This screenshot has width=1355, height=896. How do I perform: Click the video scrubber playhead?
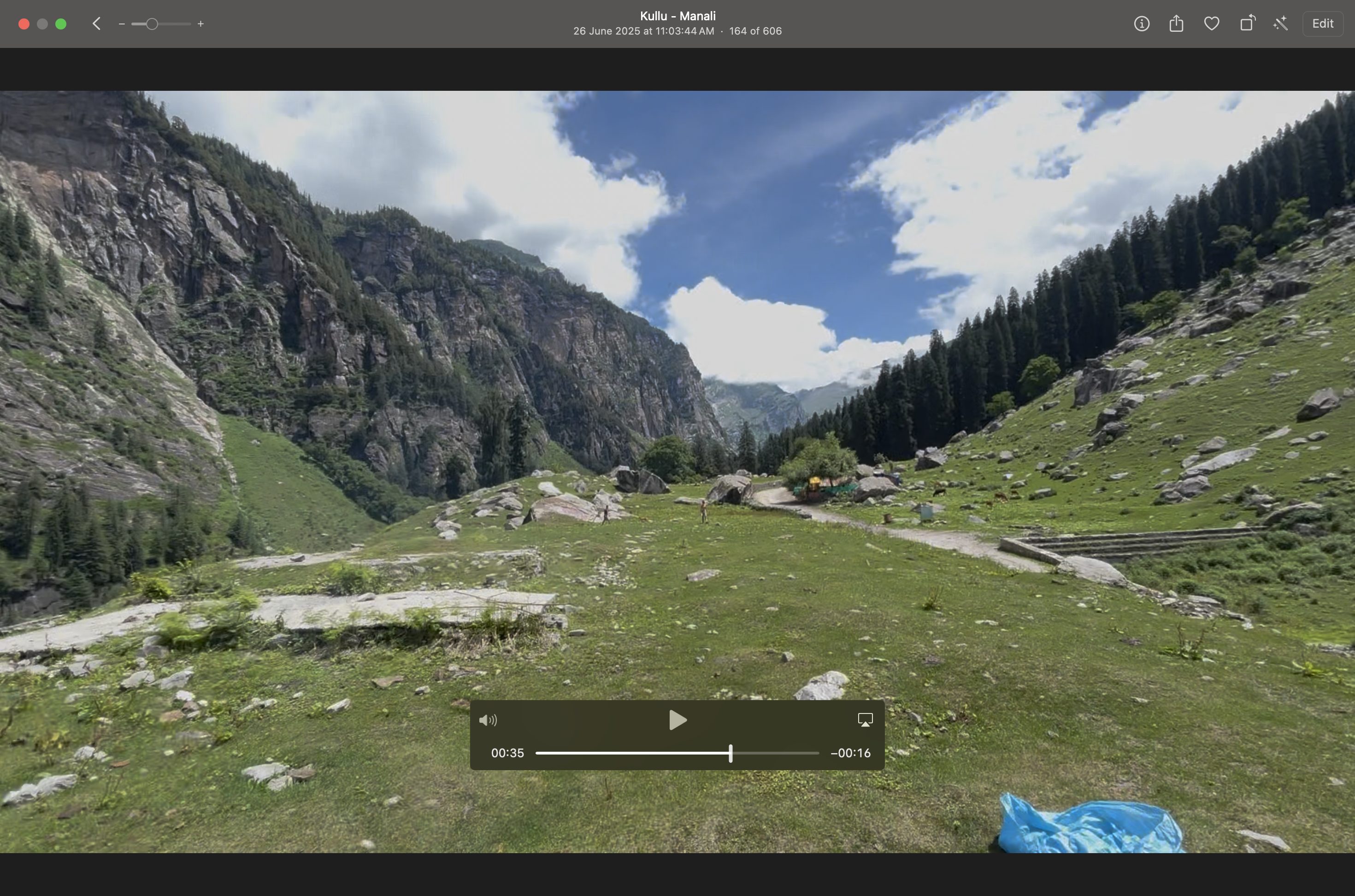731,753
